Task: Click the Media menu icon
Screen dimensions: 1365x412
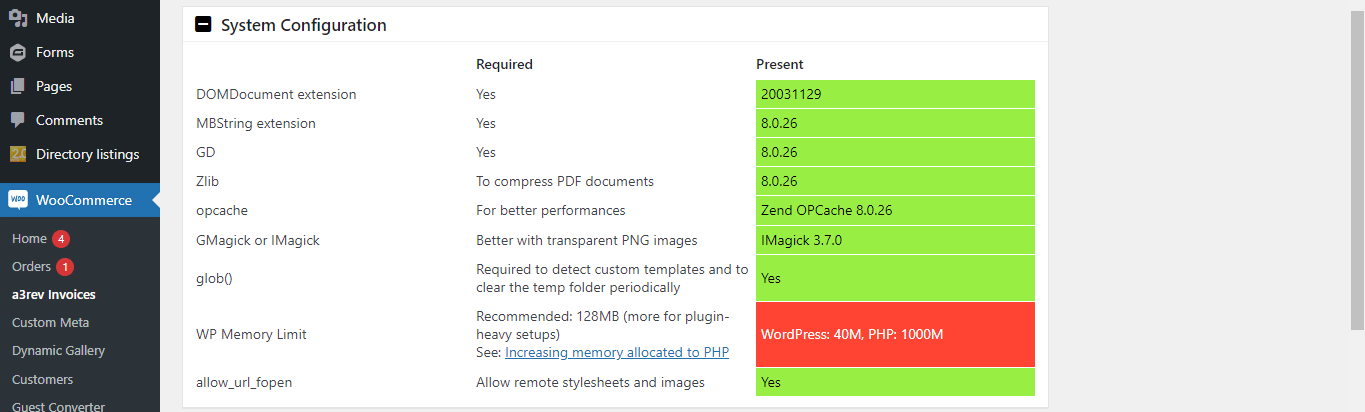Action: click(x=18, y=18)
